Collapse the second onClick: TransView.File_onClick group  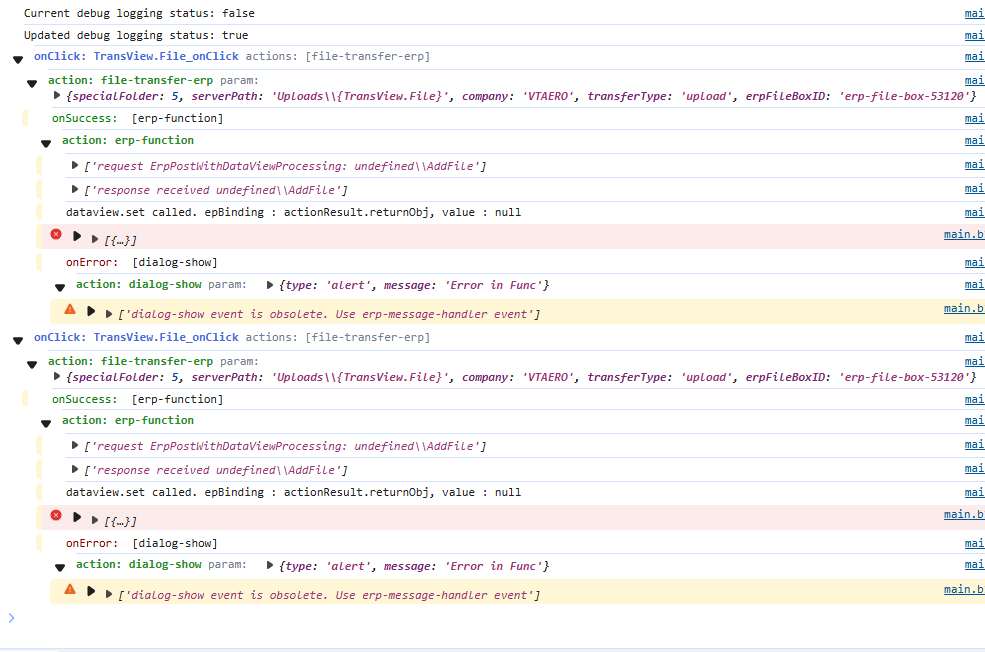point(18,340)
